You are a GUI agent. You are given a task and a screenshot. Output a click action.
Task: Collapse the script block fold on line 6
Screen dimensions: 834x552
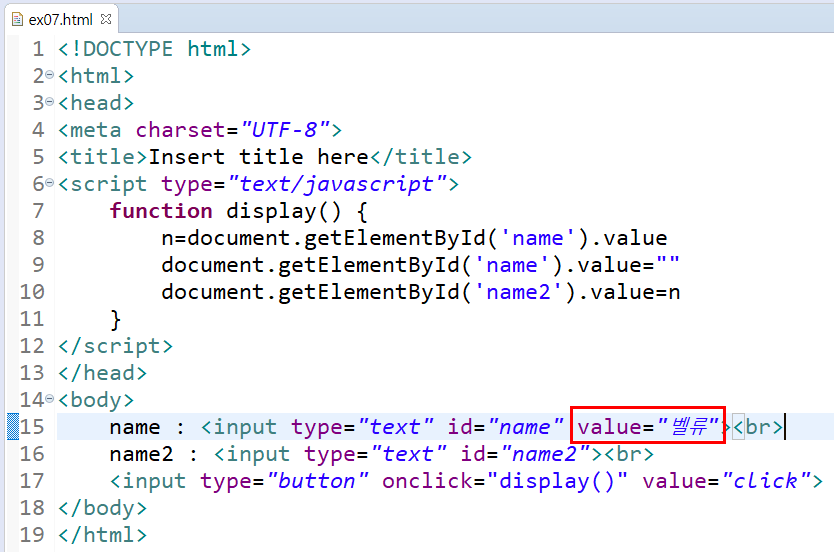pyautogui.click(x=49, y=183)
